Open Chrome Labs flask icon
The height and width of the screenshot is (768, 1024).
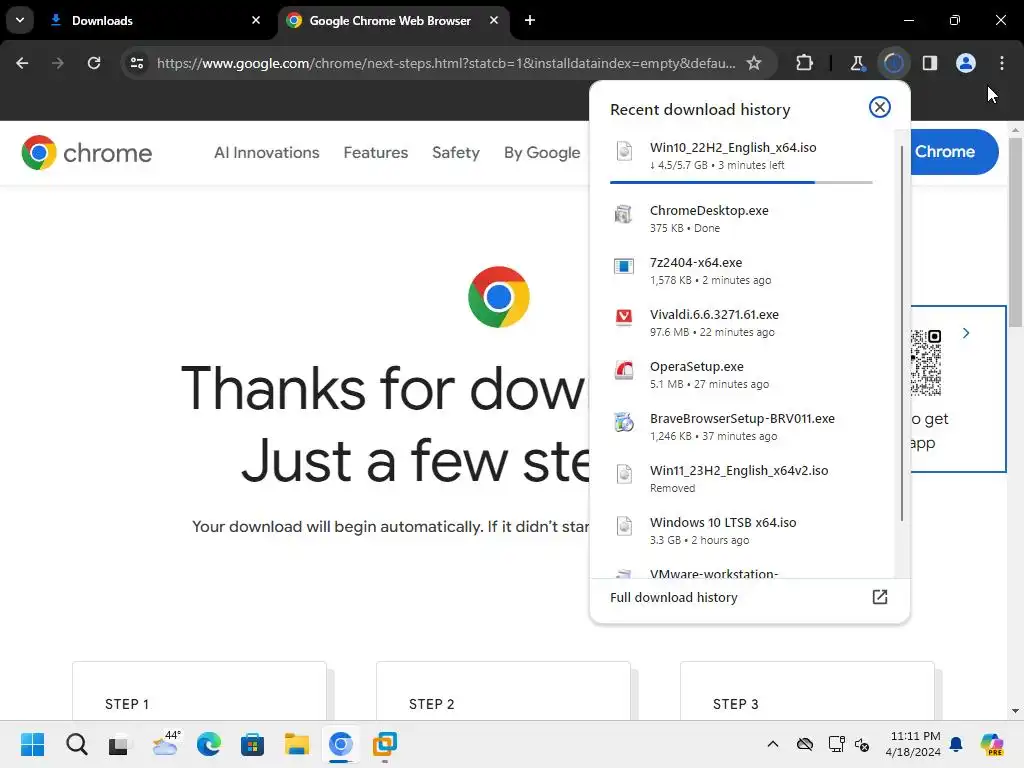857,63
